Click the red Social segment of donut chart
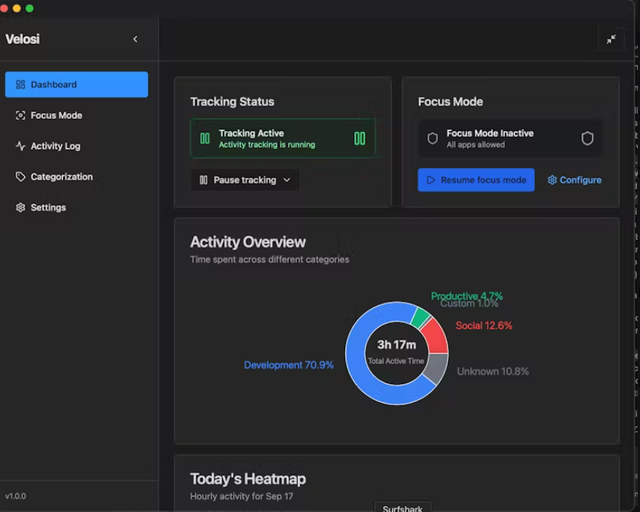 pos(437,337)
